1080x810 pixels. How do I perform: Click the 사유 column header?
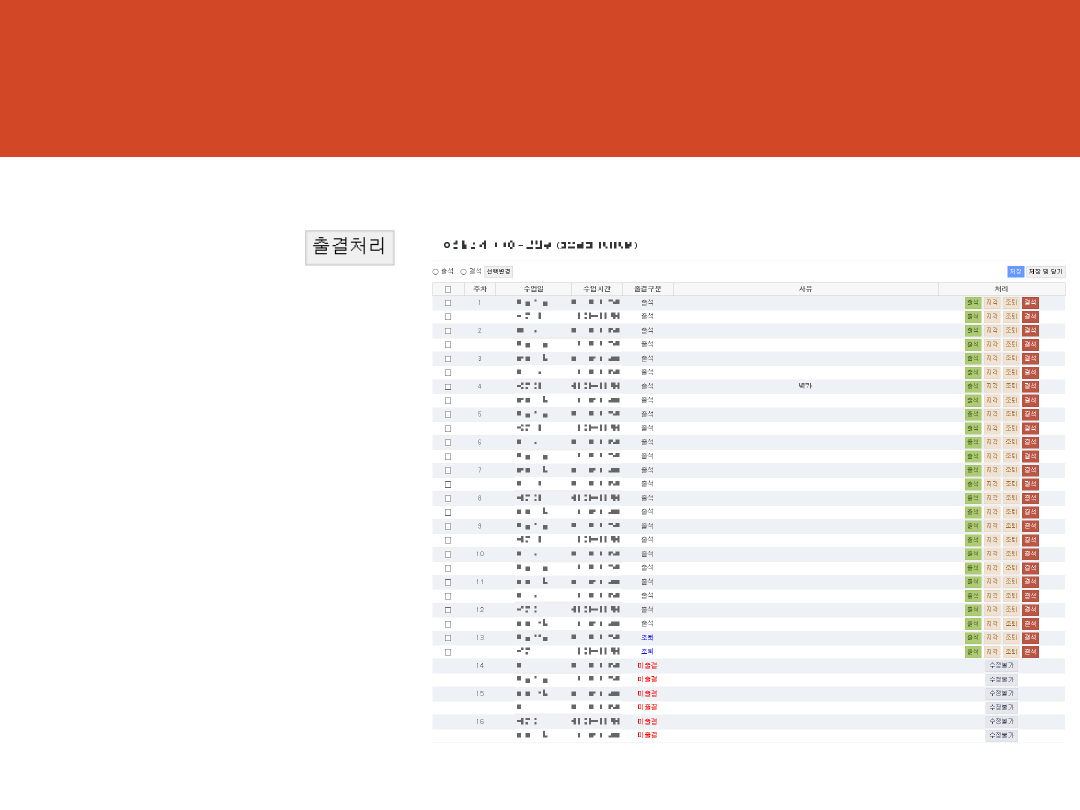pos(805,289)
